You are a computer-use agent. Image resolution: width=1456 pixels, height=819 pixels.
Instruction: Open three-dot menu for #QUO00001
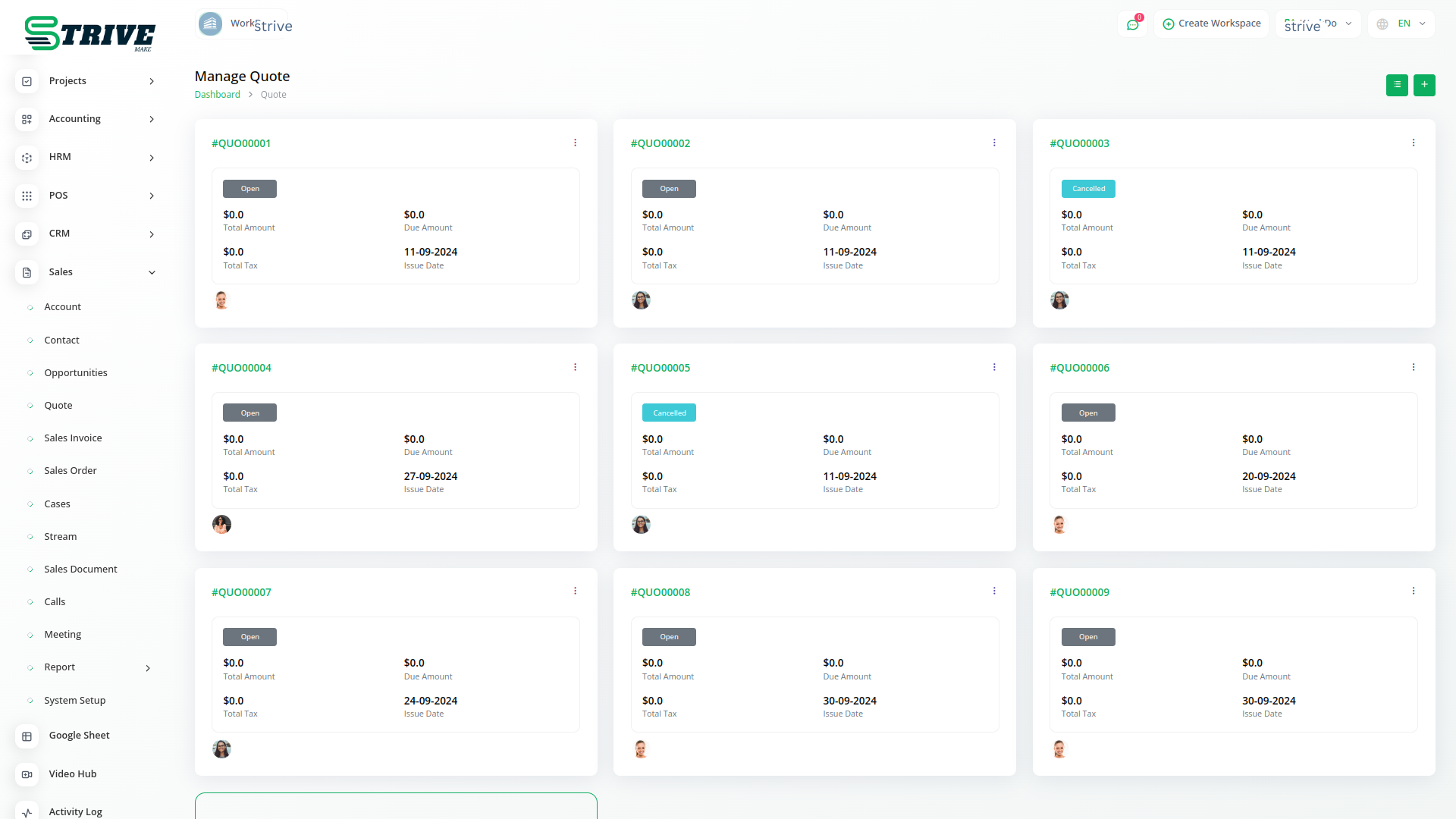(x=575, y=143)
